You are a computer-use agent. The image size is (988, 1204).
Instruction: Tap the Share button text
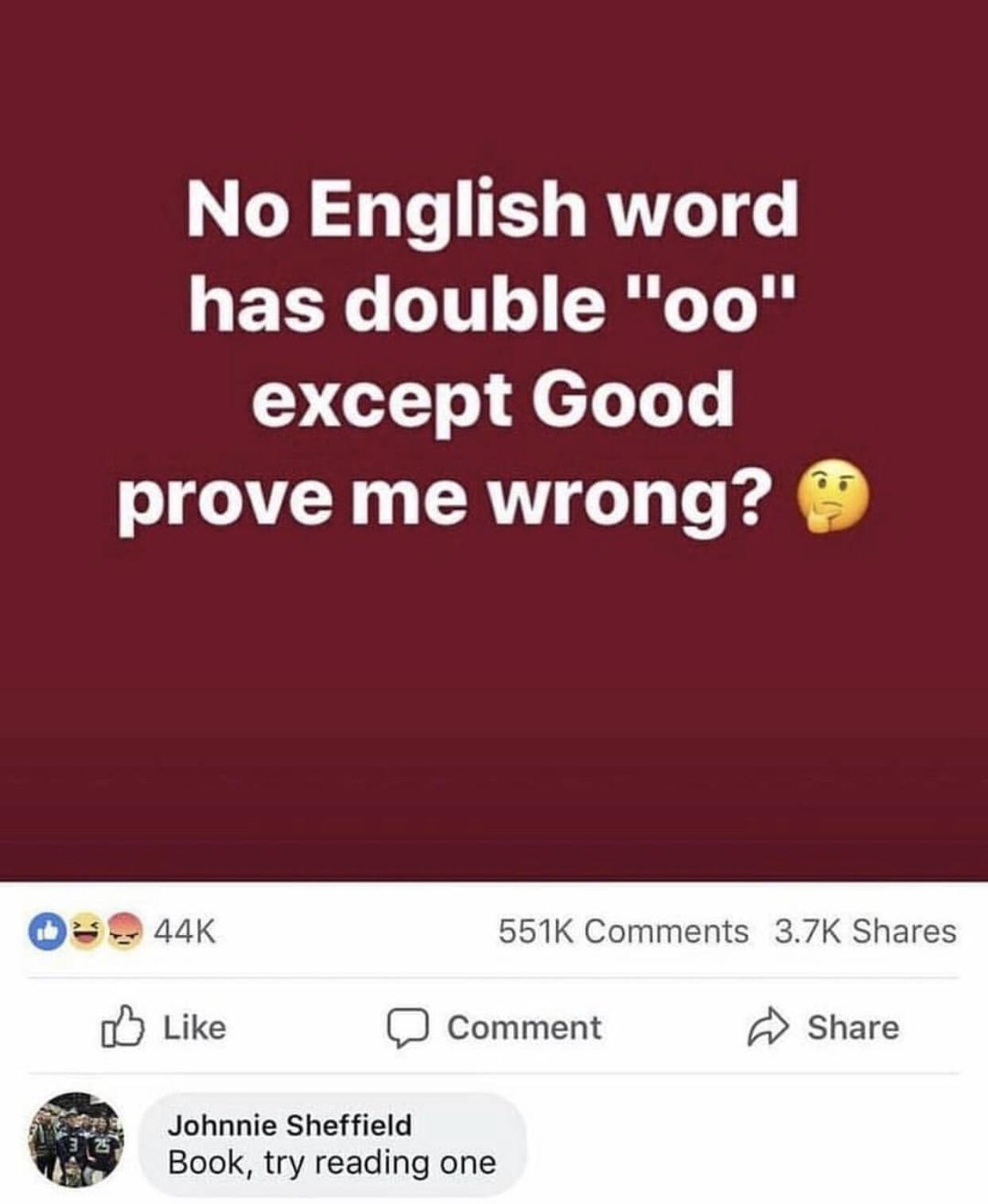[x=854, y=1027]
